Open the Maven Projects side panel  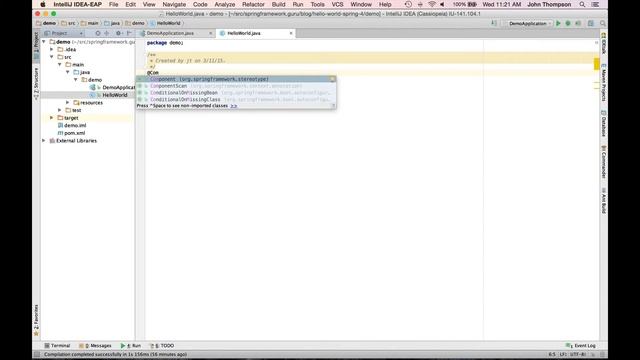click(604, 82)
